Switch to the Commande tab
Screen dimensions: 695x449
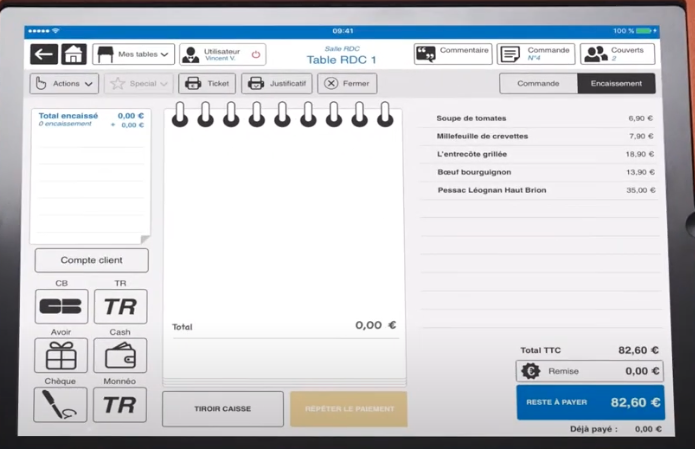(x=538, y=84)
